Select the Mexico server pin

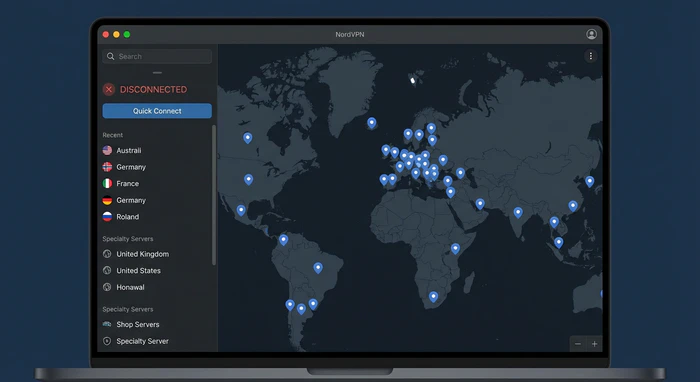coord(241,210)
